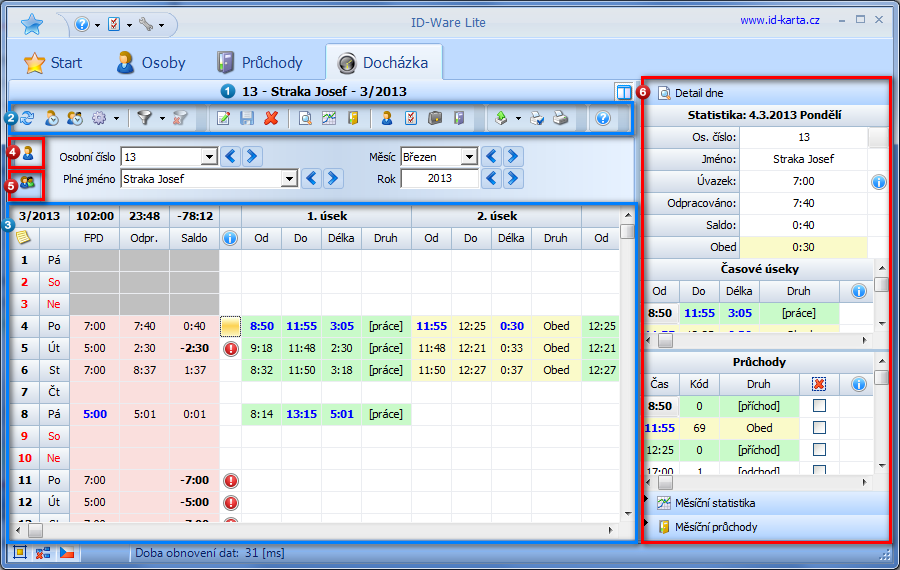Click the yellow square icon in status bar

pos(20,553)
